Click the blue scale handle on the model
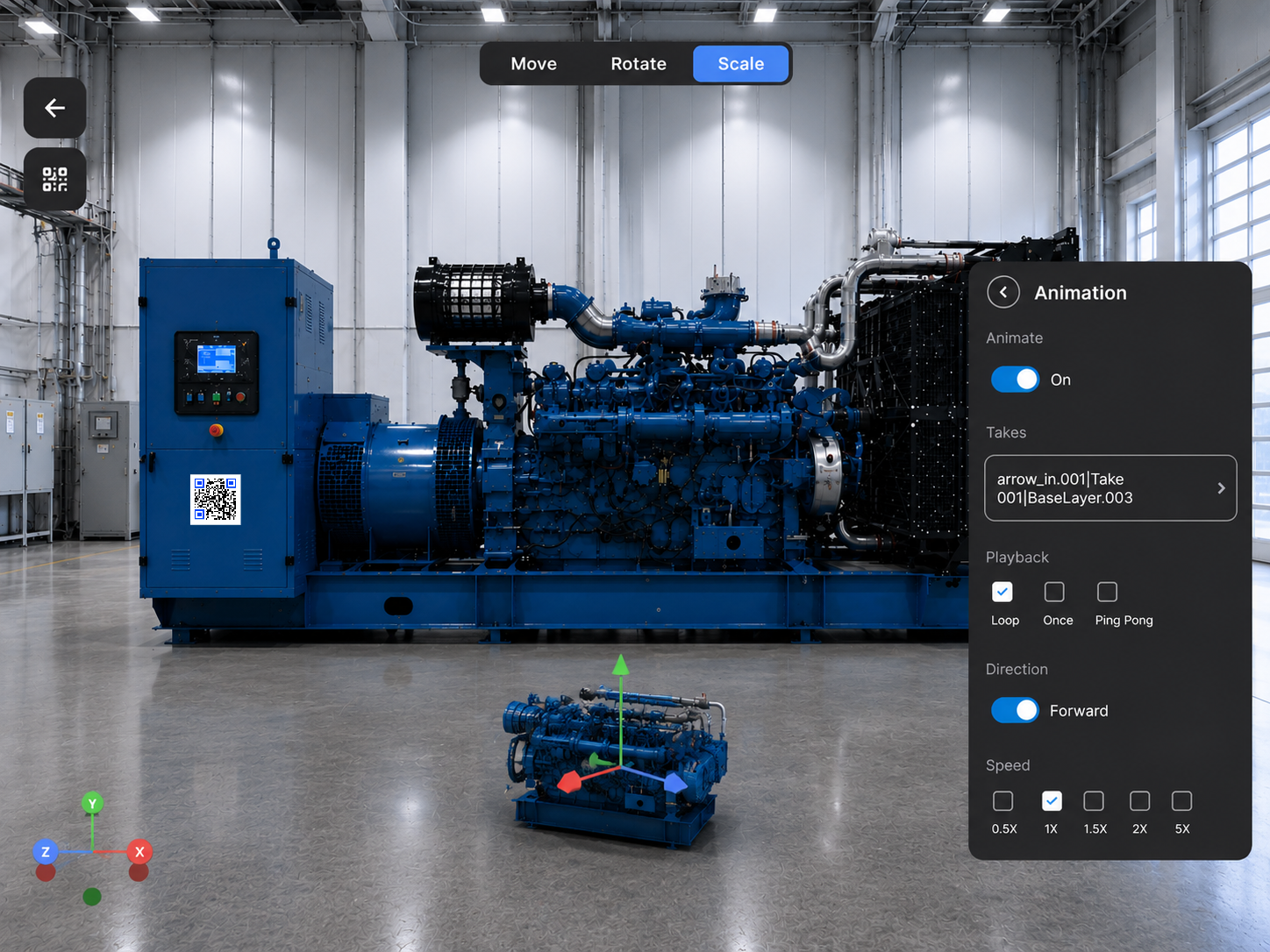The width and height of the screenshot is (1270, 952). tap(674, 783)
